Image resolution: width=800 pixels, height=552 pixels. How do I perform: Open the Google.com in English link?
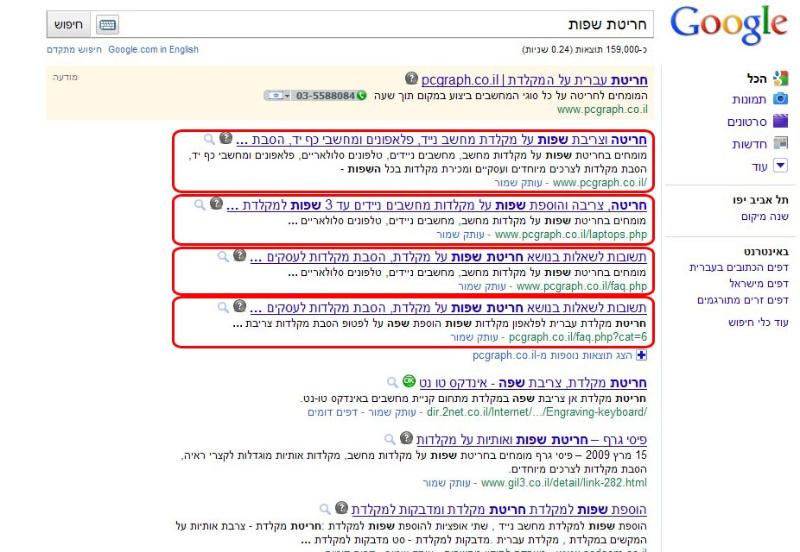coord(153,49)
